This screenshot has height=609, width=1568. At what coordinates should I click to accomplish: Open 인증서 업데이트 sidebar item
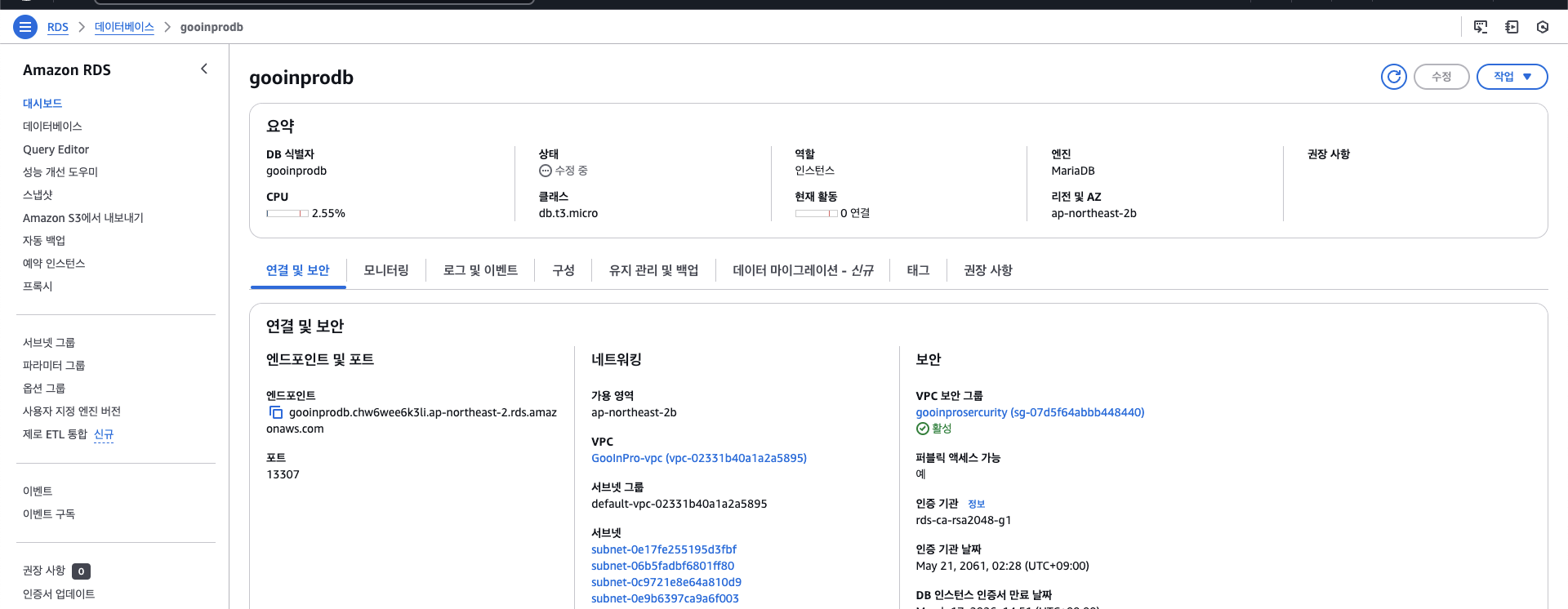point(59,594)
